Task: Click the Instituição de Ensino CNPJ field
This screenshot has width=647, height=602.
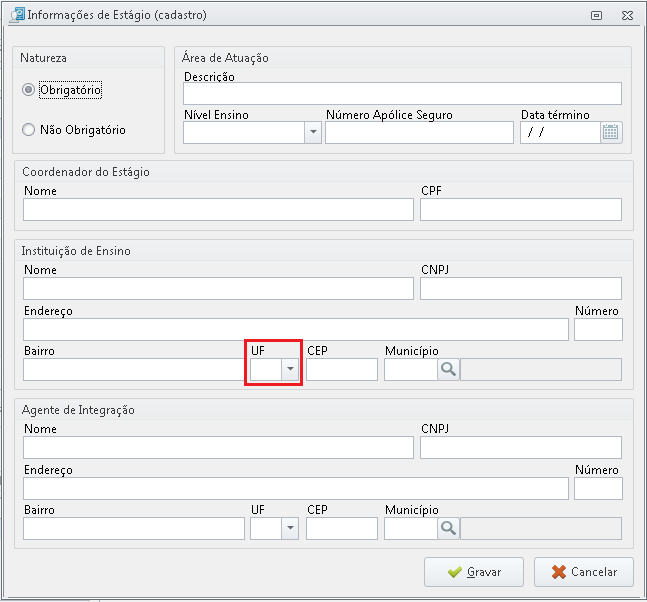Action: (x=521, y=288)
